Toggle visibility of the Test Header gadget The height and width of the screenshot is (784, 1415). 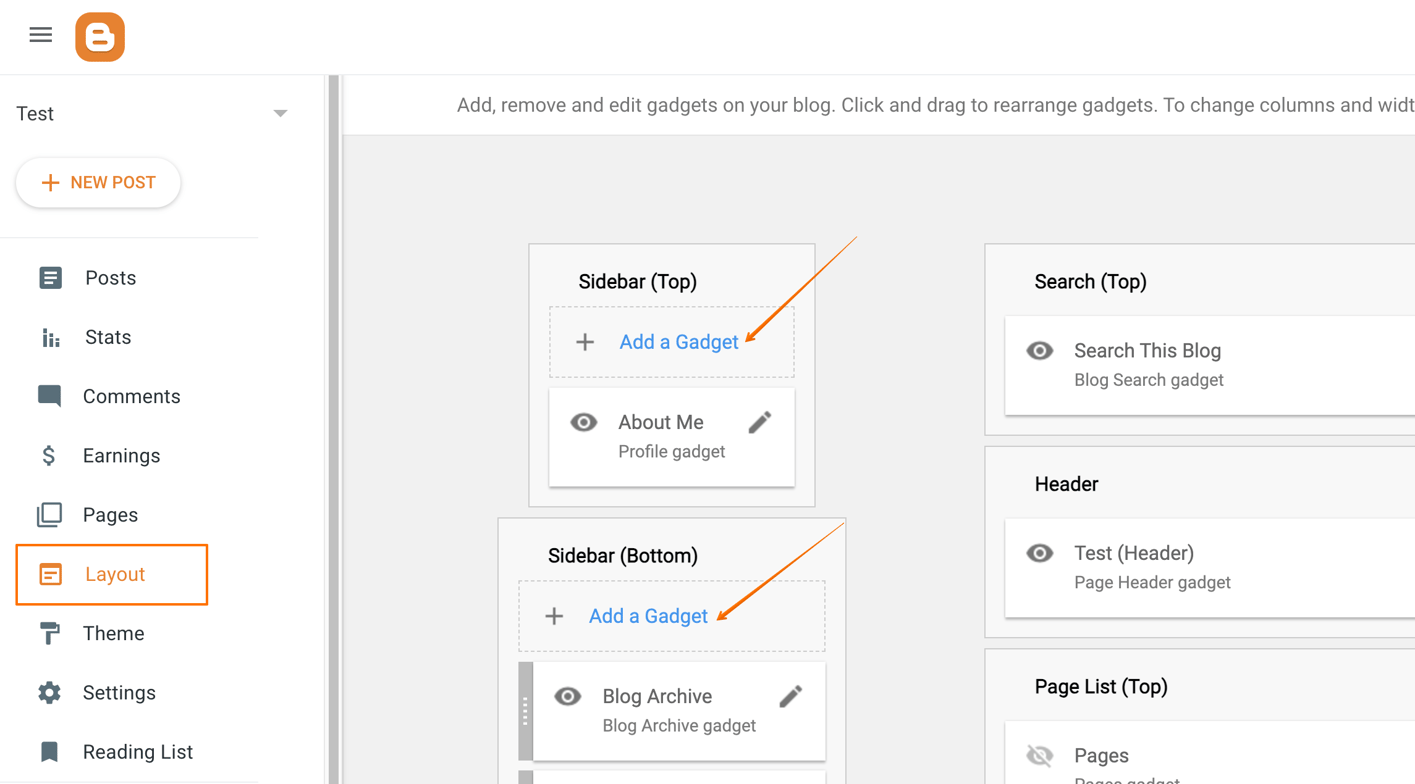click(1039, 553)
